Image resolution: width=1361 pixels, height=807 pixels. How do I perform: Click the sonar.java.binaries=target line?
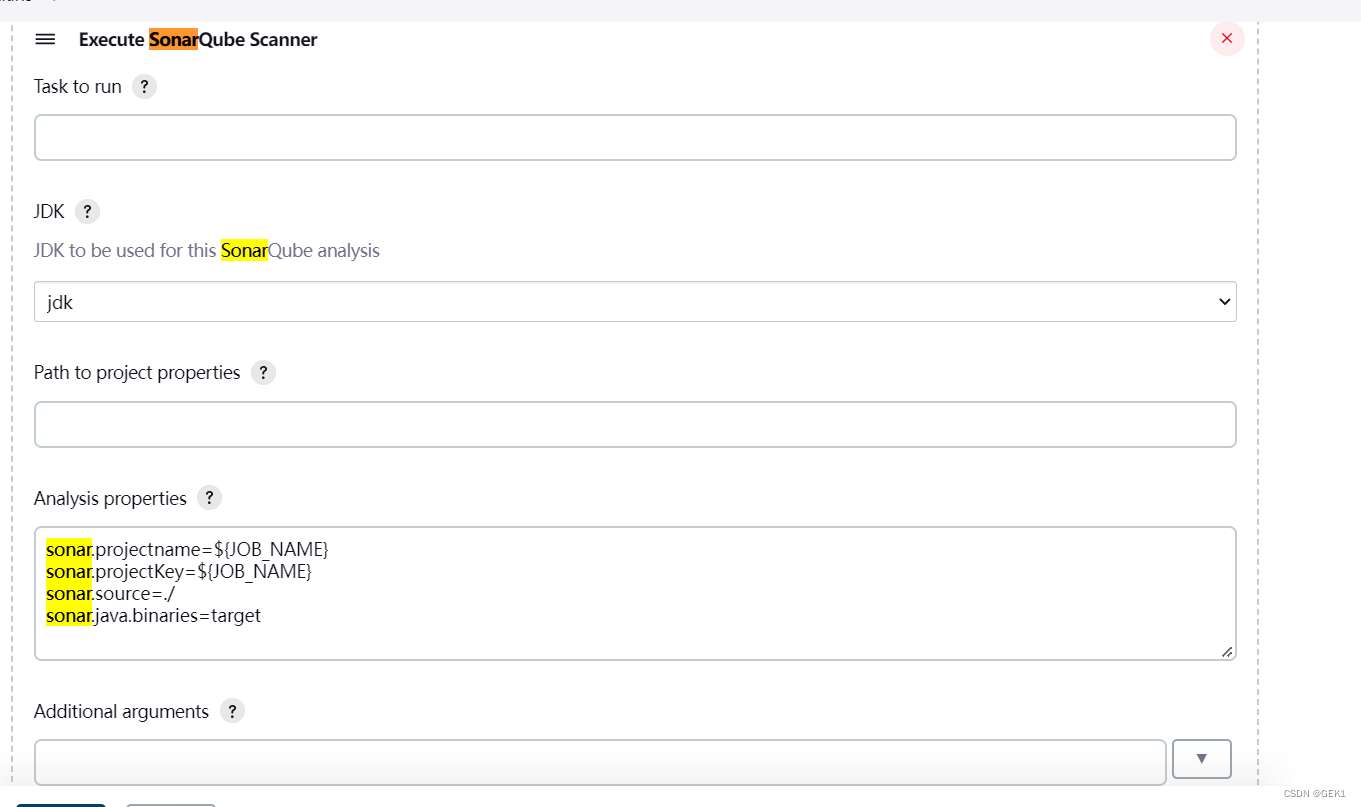(x=153, y=616)
